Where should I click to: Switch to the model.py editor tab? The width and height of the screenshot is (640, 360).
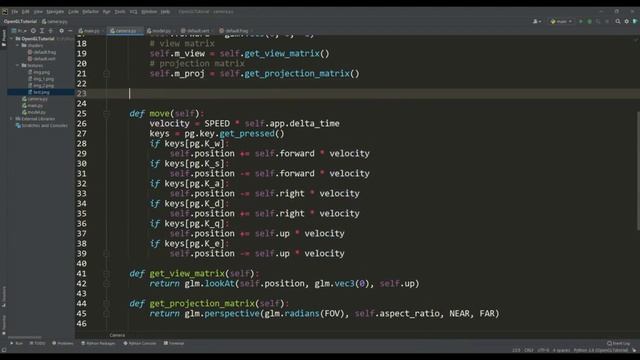coord(161,31)
